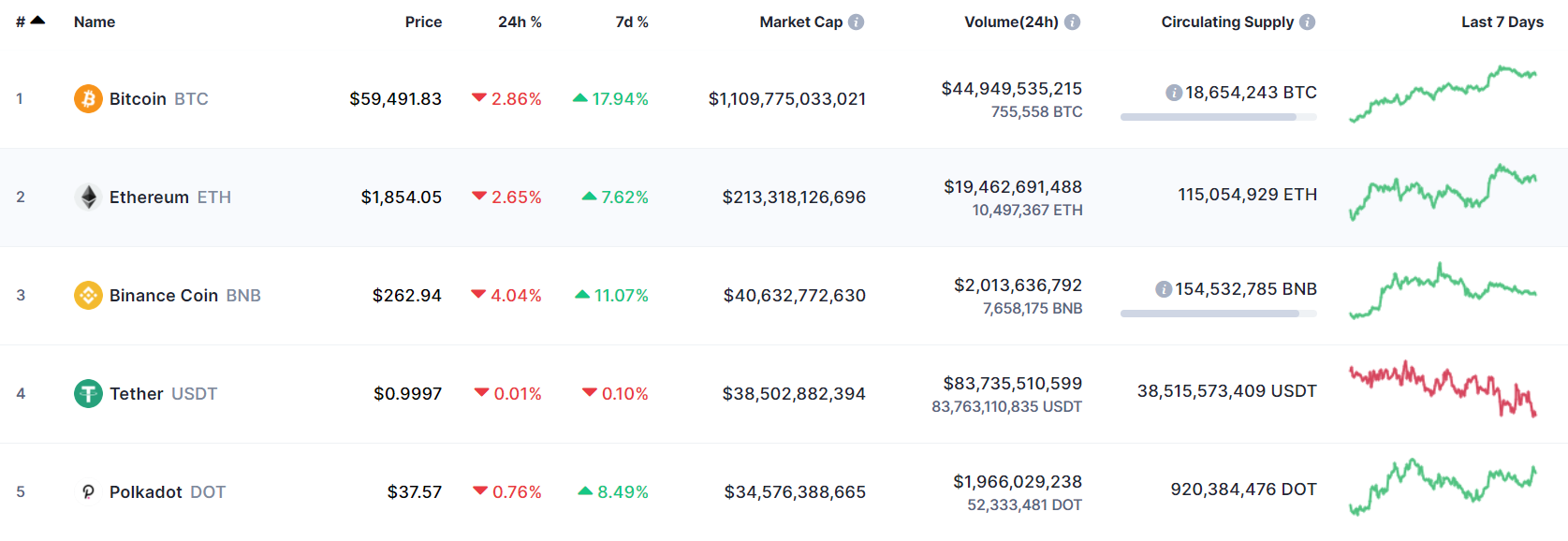
Task: Click the rank sort arrow next to #
Action: click(x=37, y=20)
